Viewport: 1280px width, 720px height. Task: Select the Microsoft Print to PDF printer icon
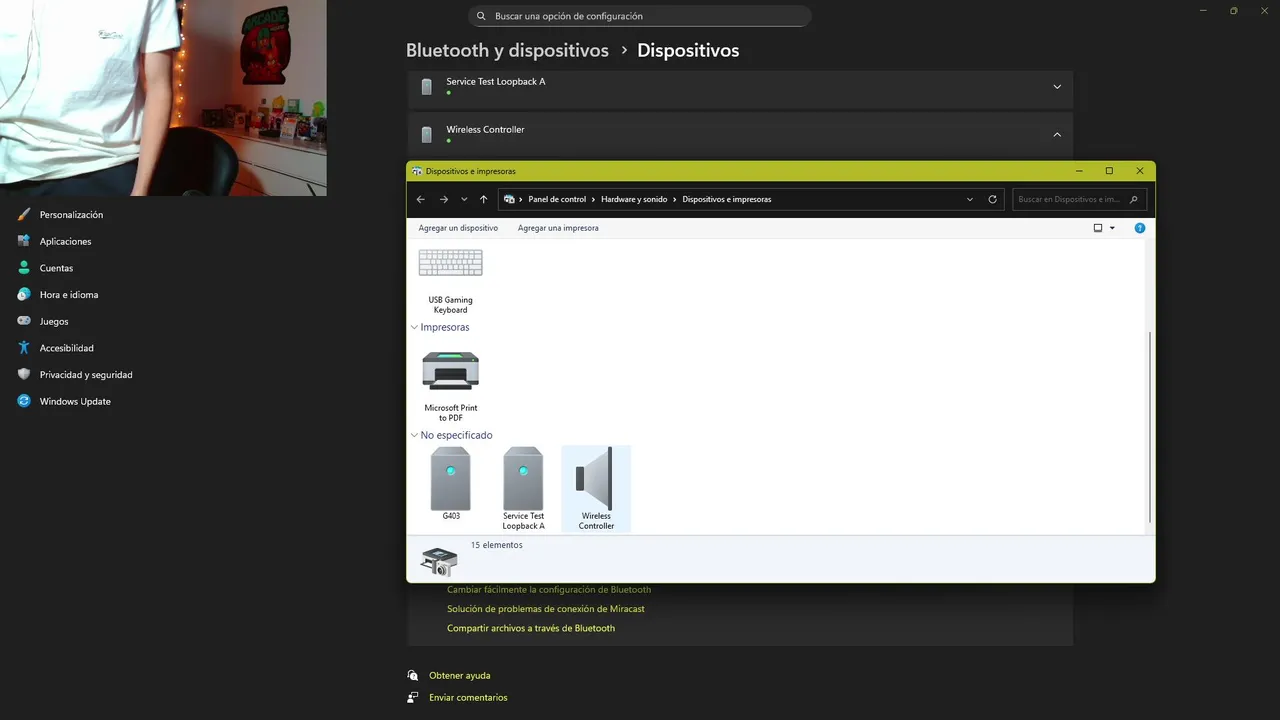pyautogui.click(x=450, y=371)
